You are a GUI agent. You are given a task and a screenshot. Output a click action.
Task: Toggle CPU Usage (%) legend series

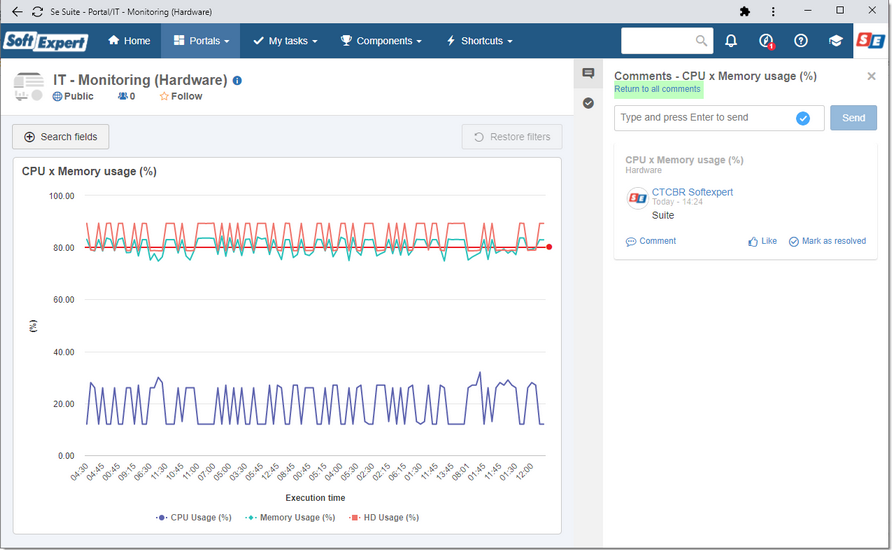pos(194,518)
